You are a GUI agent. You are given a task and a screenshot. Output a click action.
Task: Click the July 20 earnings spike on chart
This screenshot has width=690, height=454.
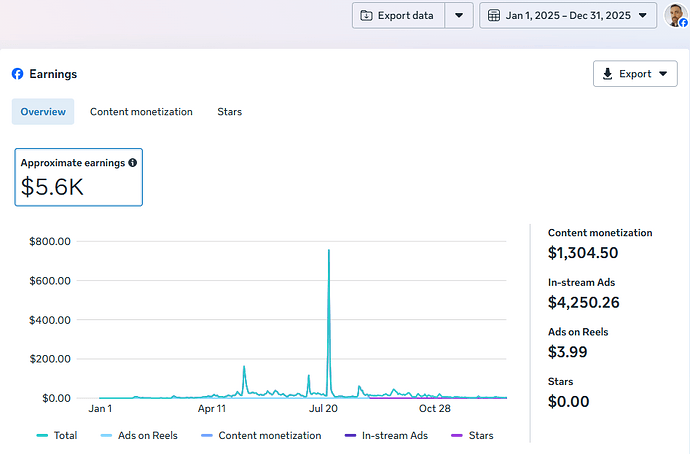(x=328, y=252)
